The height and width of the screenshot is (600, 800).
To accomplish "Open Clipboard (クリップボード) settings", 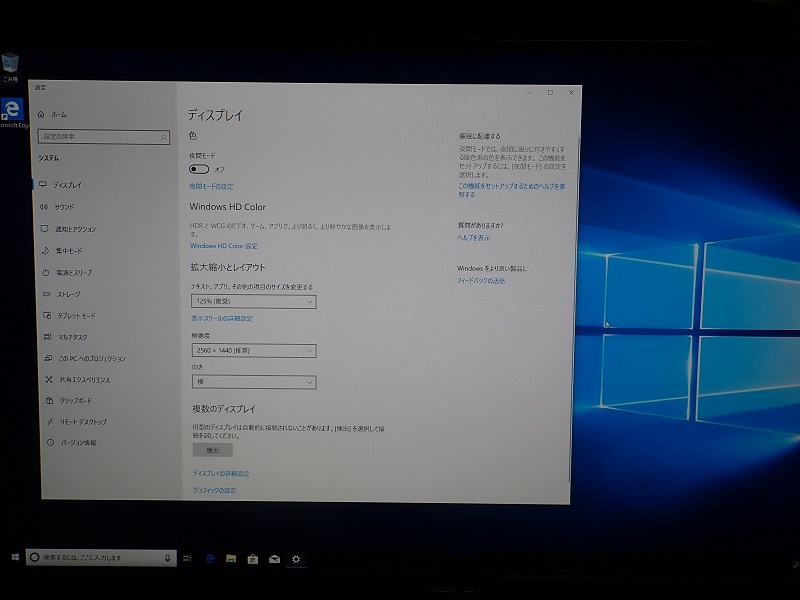I will coord(69,401).
